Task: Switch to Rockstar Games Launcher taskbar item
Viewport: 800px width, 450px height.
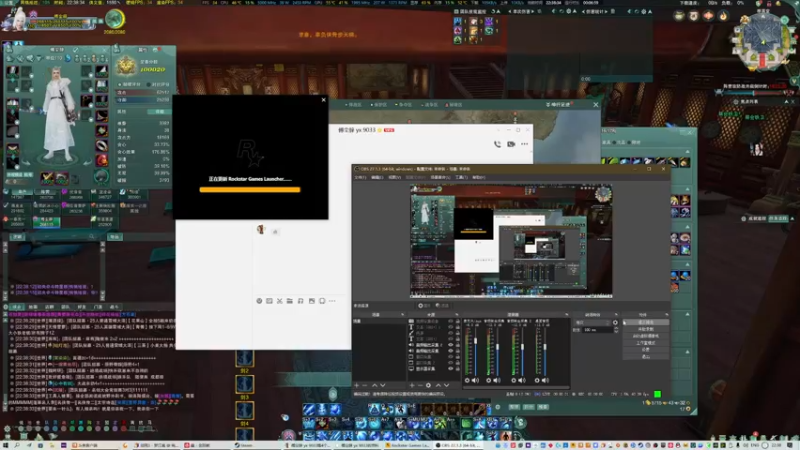Action: [408, 445]
